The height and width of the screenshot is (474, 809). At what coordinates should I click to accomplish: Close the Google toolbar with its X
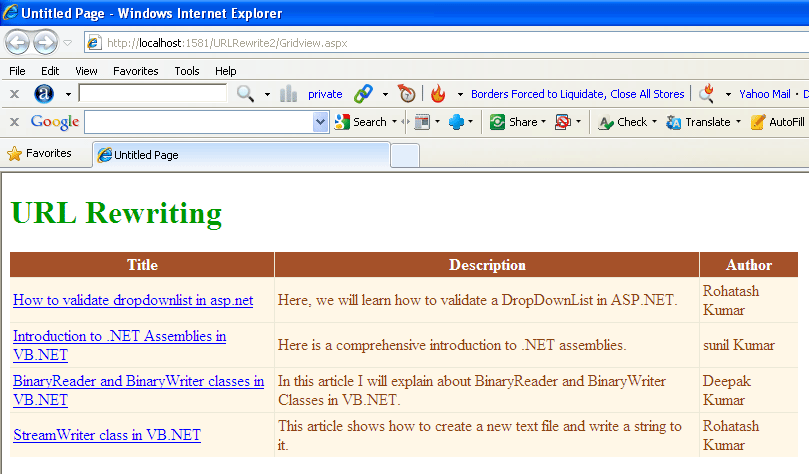[x=14, y=122]
